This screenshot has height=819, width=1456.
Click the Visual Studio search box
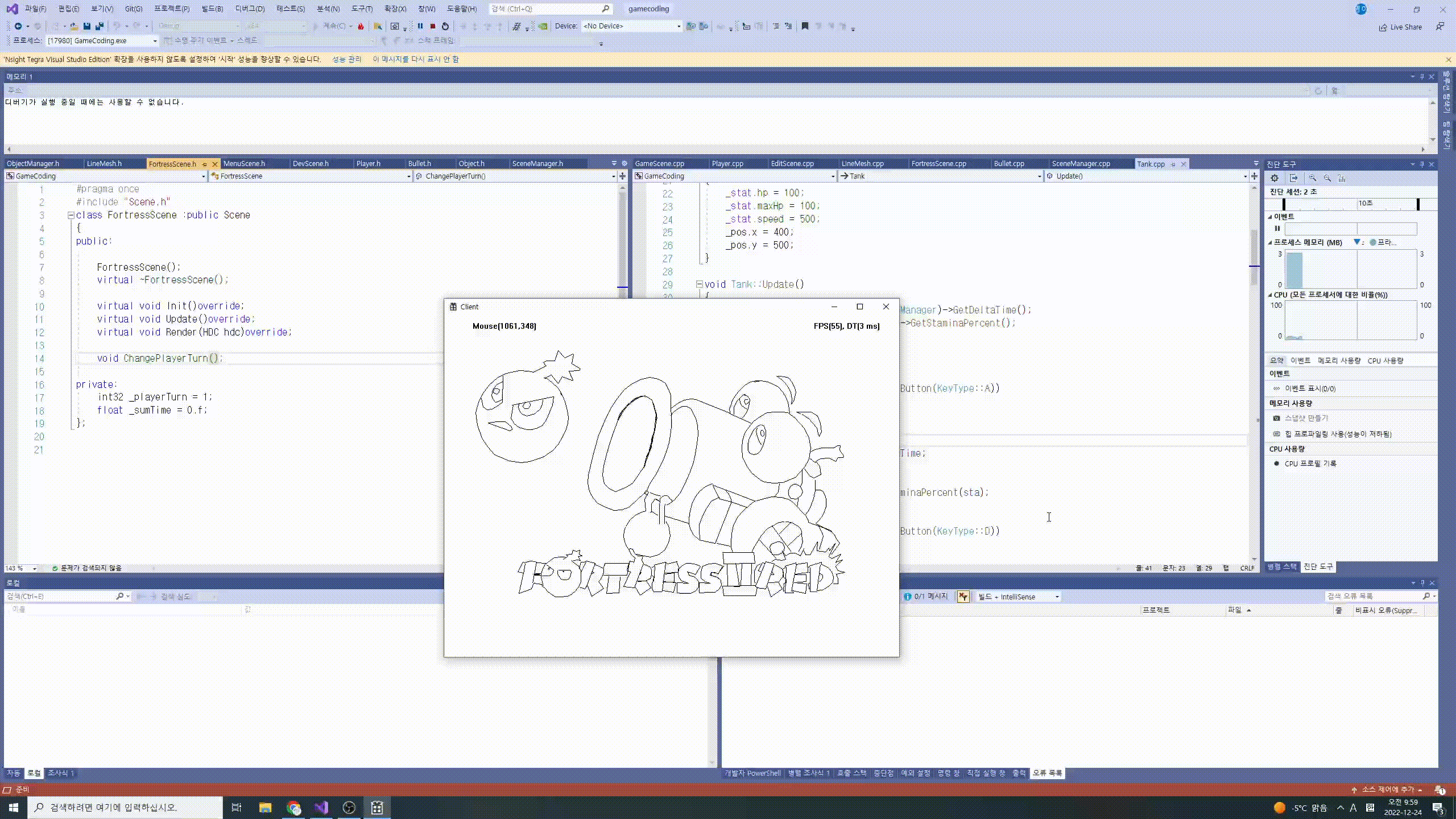(546, 9)
